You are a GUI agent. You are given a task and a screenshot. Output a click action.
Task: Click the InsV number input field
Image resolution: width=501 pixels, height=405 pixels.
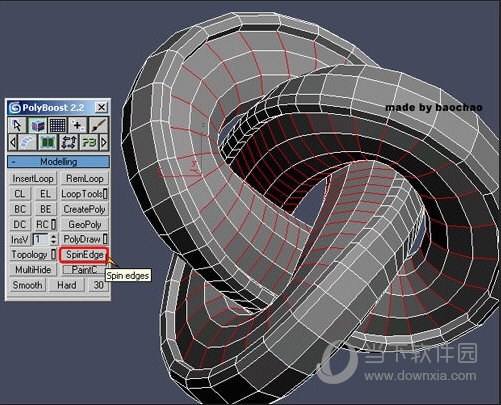[41, 239]
